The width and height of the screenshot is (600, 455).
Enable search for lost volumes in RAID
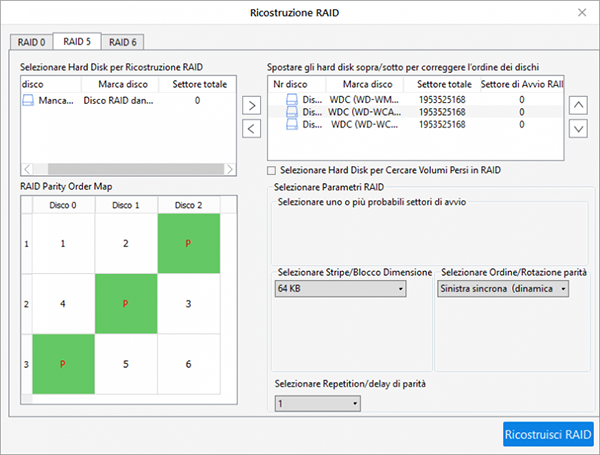(271, 170)
